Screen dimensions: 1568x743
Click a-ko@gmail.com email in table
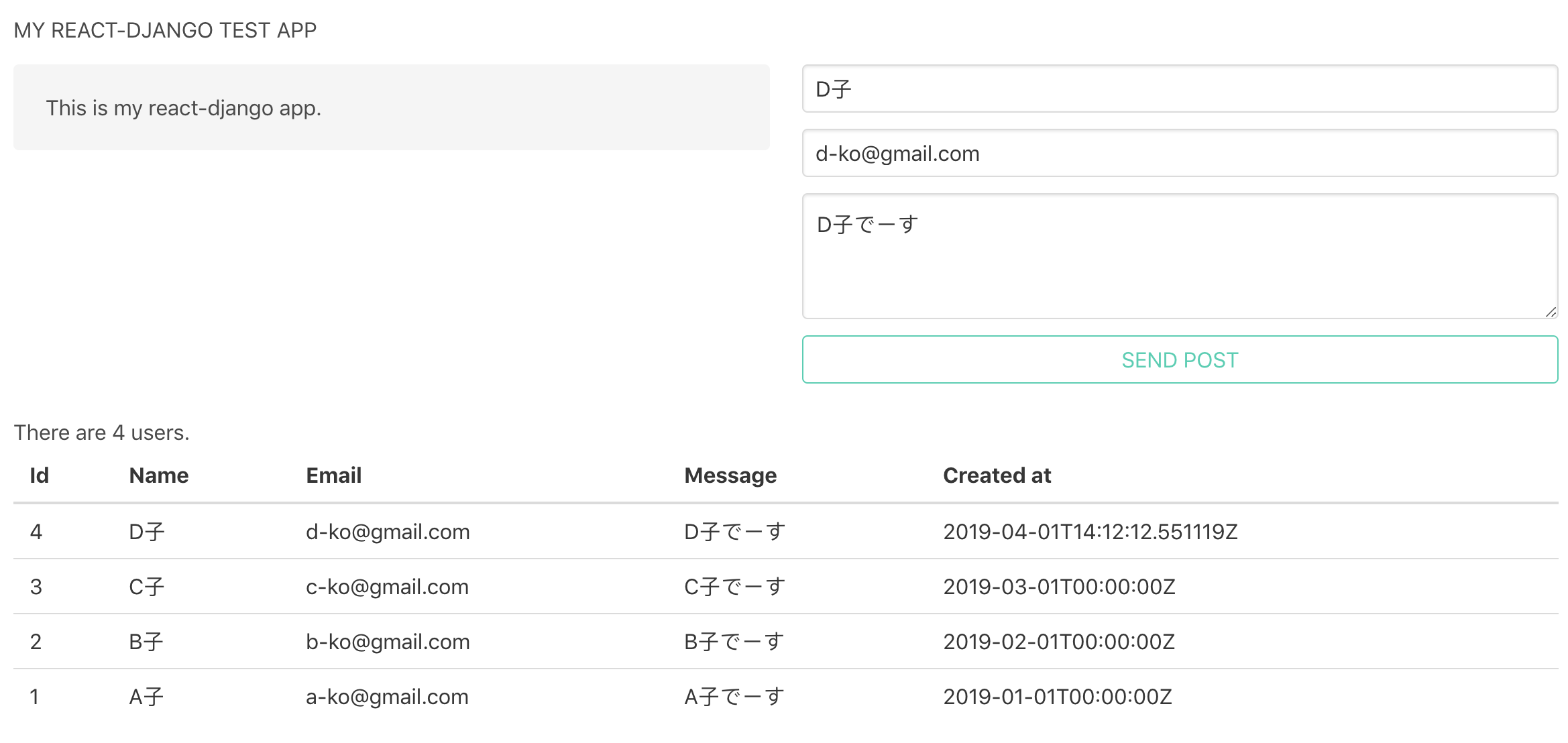(x=387, y=697)
